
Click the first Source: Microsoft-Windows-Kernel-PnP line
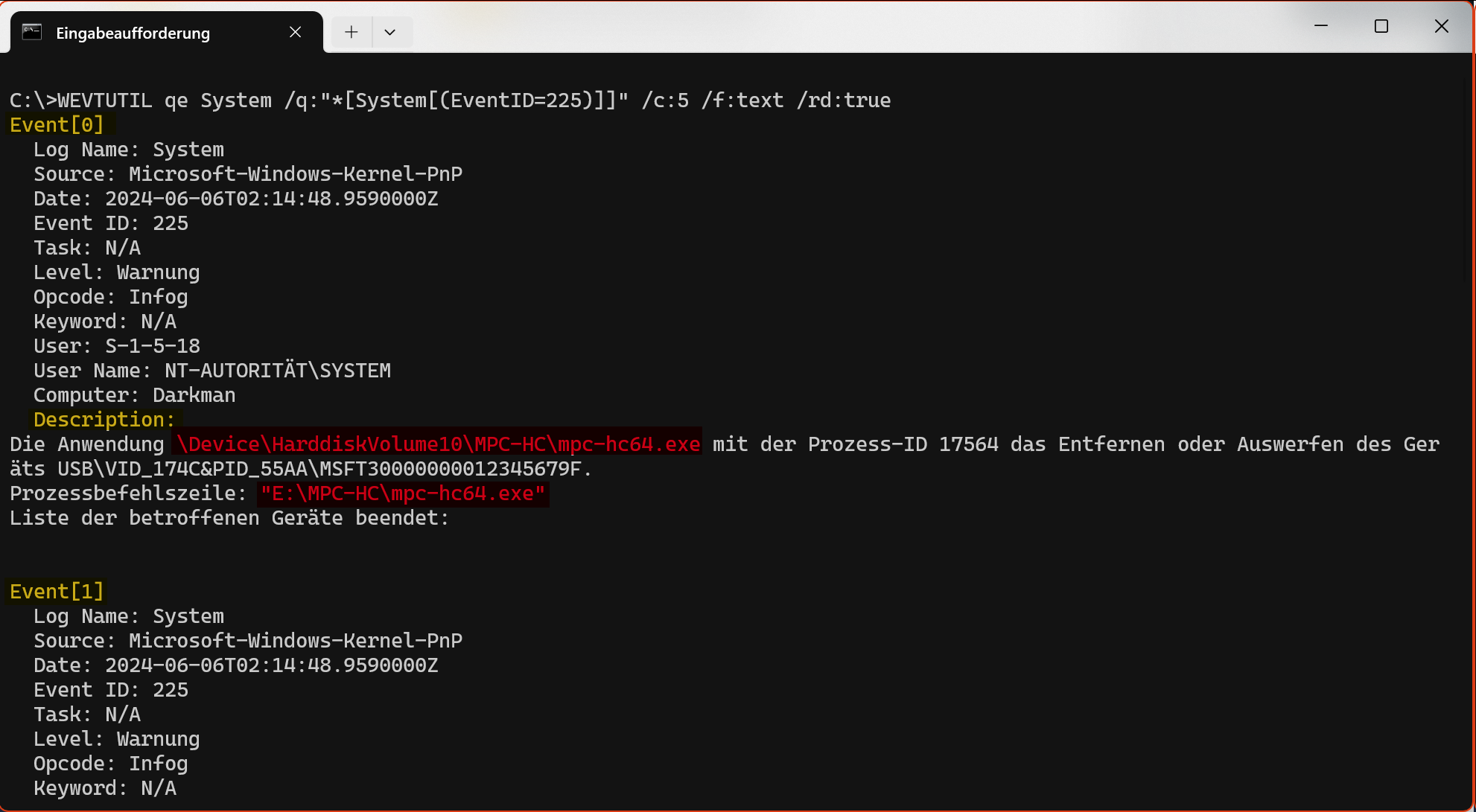pyautogui.click(x=248, y=174)
